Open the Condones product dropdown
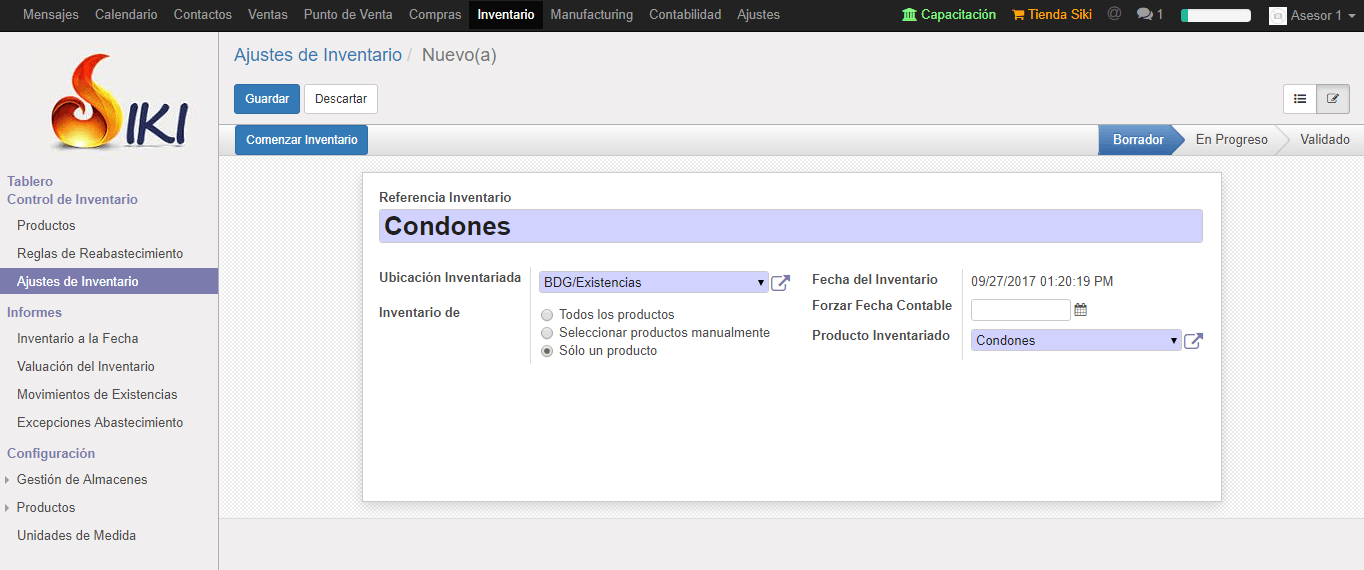The image size is (1364, 570). tap(1075, 341)
